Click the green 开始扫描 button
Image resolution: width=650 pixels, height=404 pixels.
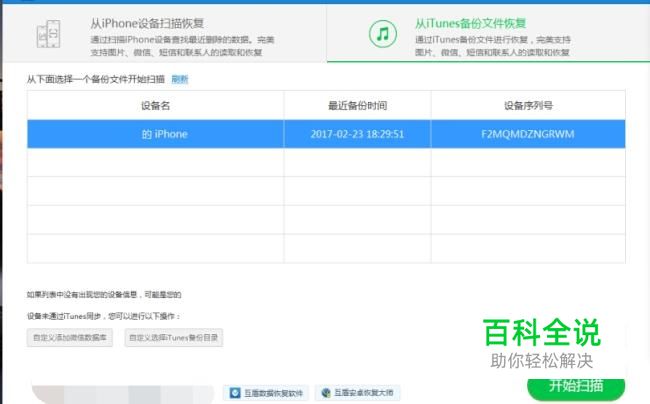pos(576,388)
